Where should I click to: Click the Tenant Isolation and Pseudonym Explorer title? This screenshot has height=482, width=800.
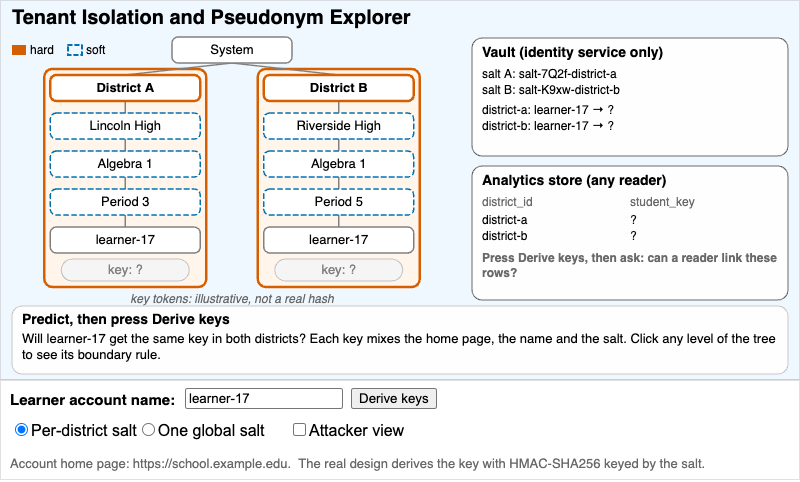point(211,17)
